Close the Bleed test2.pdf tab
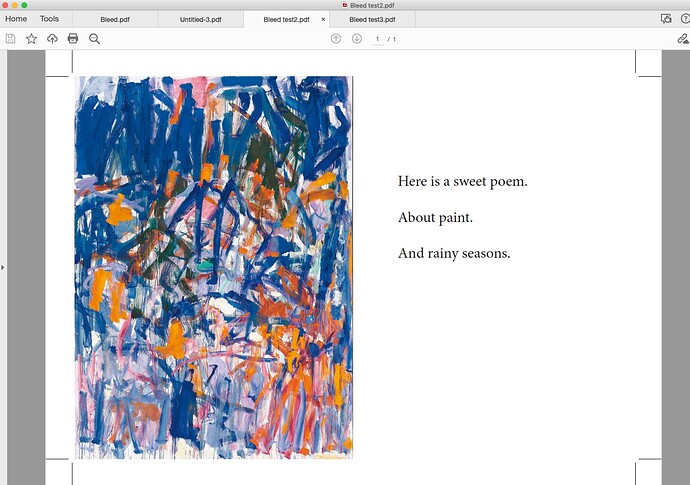This screenshot has height=485, width=690. click(323, 19)
